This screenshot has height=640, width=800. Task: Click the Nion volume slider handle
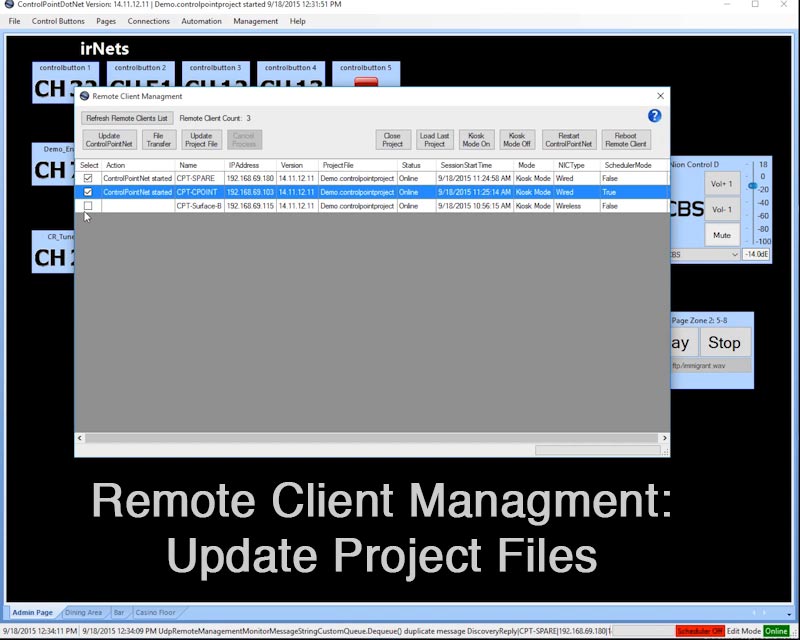tap(752, 185)
